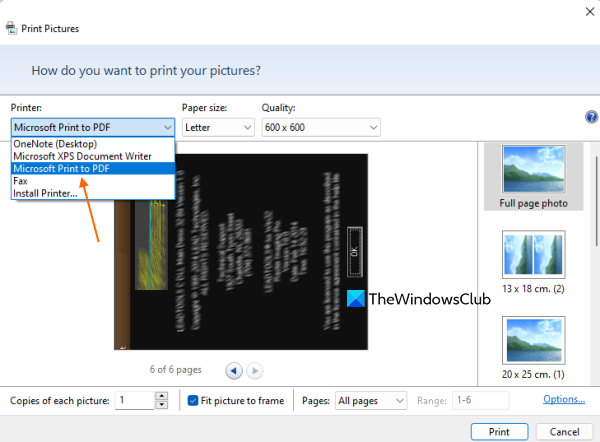Select the Full page photo layout
The height and width of the screenshot is (442, 600).
533,177
